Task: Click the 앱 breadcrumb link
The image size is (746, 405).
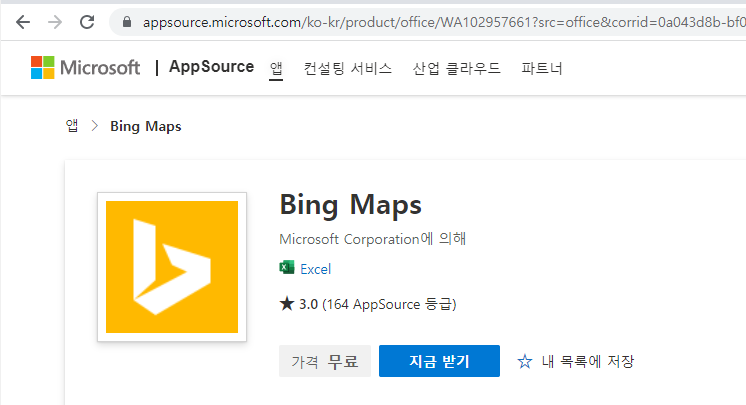Action: click(72, 126)
